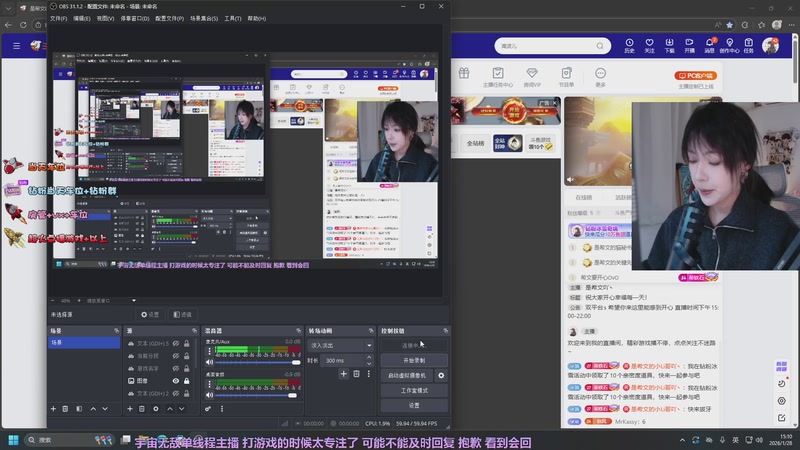Click the 开播 go-live icon in header
This screenshot has width=800, height=450.
[689, 45]
